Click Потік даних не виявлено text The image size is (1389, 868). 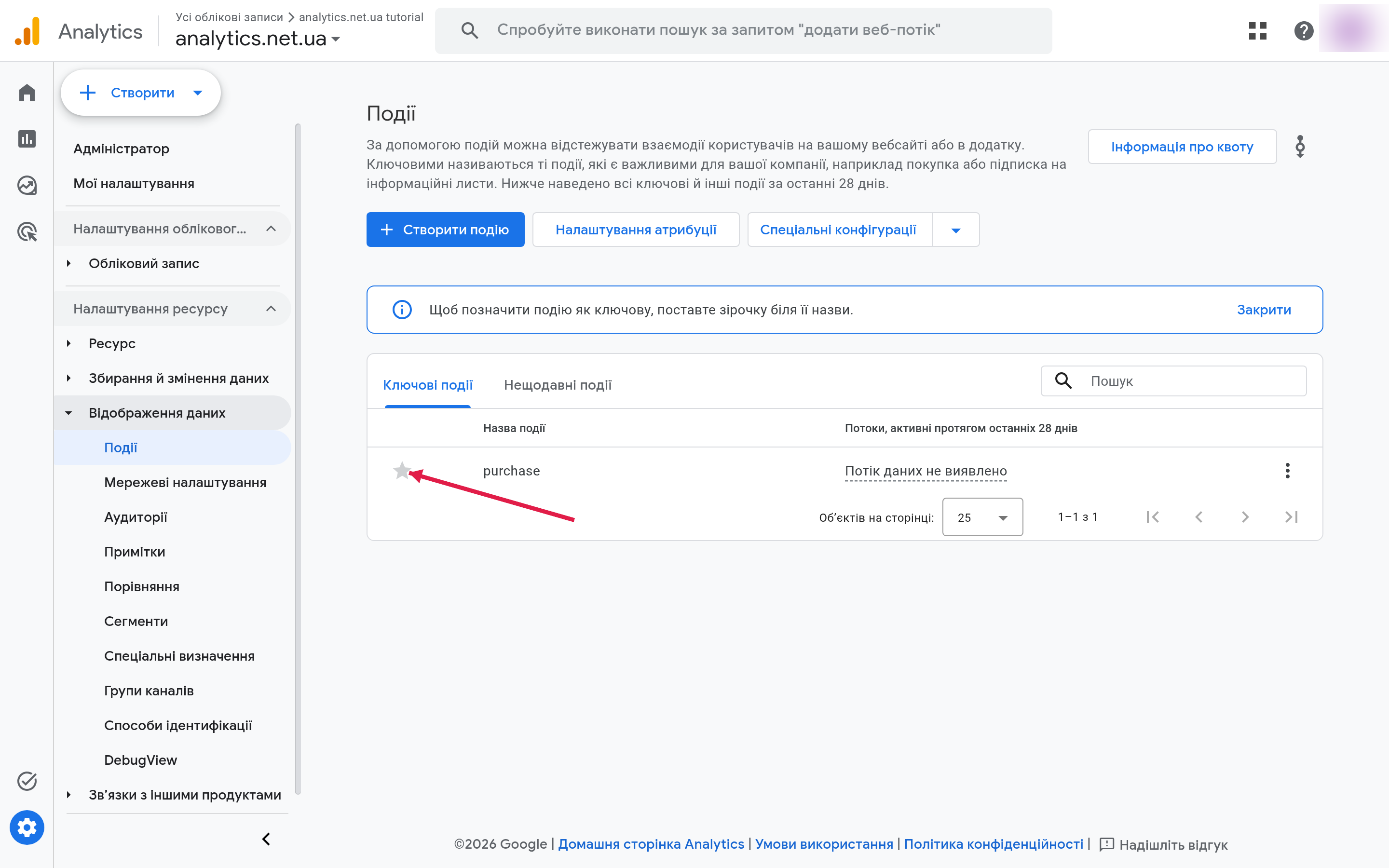click(926, 471)
